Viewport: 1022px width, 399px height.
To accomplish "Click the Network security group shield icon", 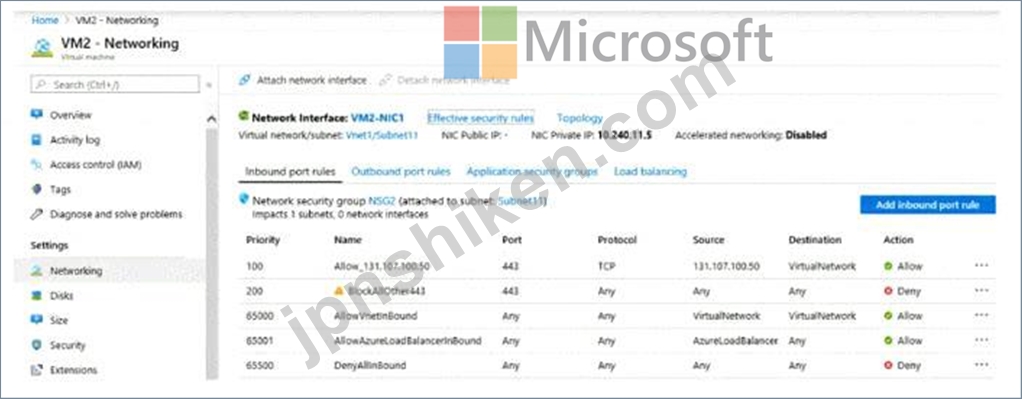I will (x=244, y=198).
